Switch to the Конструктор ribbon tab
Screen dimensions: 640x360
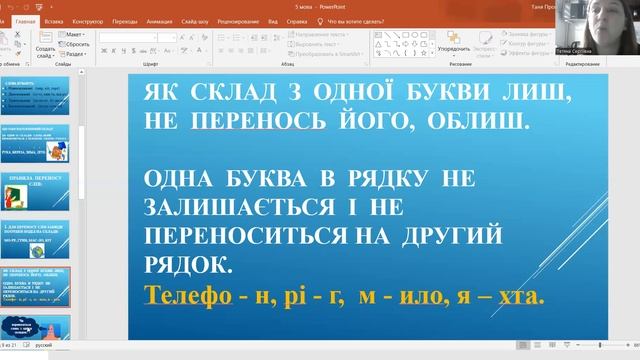click(x=88, y=22)
